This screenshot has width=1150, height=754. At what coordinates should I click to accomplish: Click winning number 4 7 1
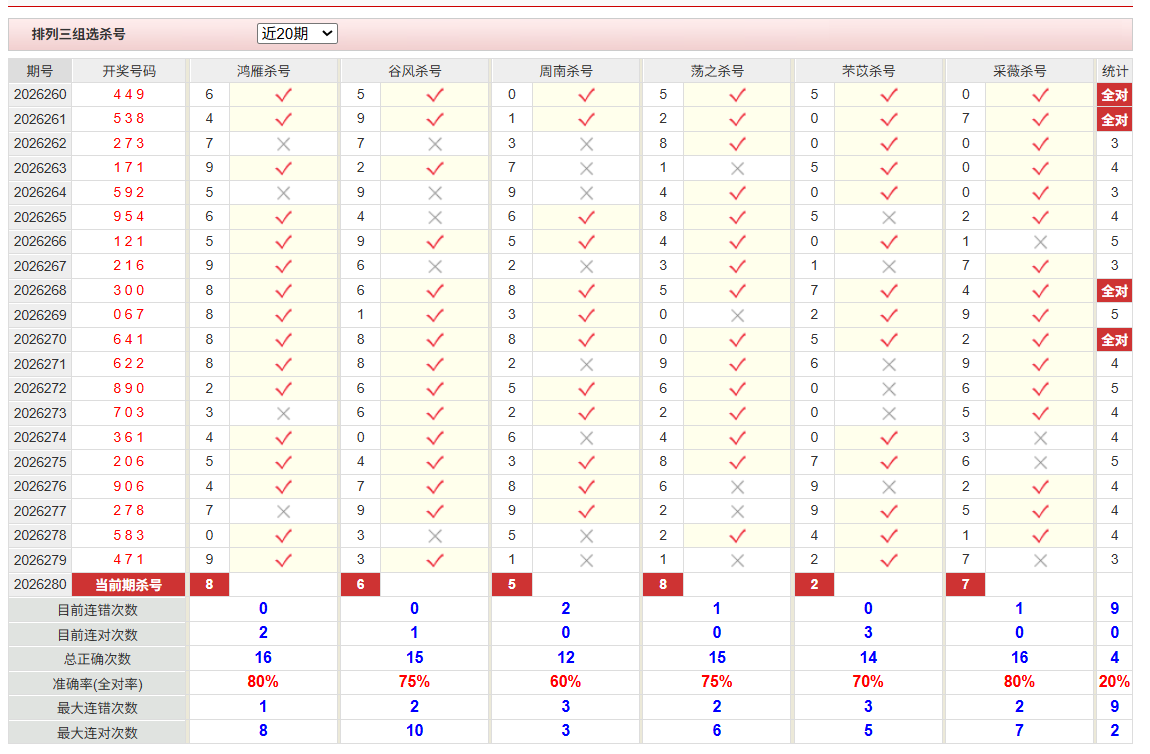tap(129, 560)
